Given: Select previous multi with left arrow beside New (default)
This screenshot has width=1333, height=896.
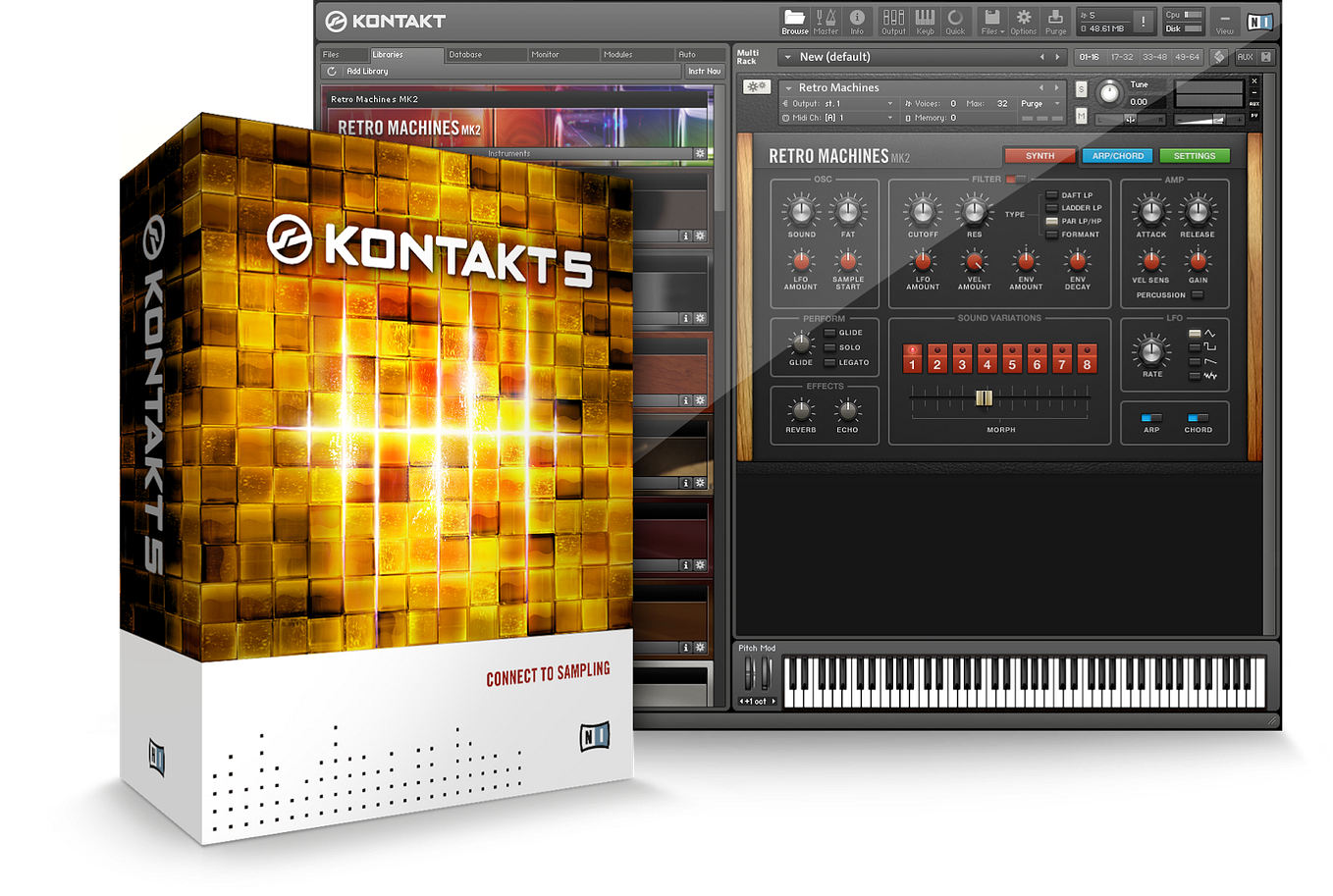Looking at the screenshot, I should coord(1042,57).
